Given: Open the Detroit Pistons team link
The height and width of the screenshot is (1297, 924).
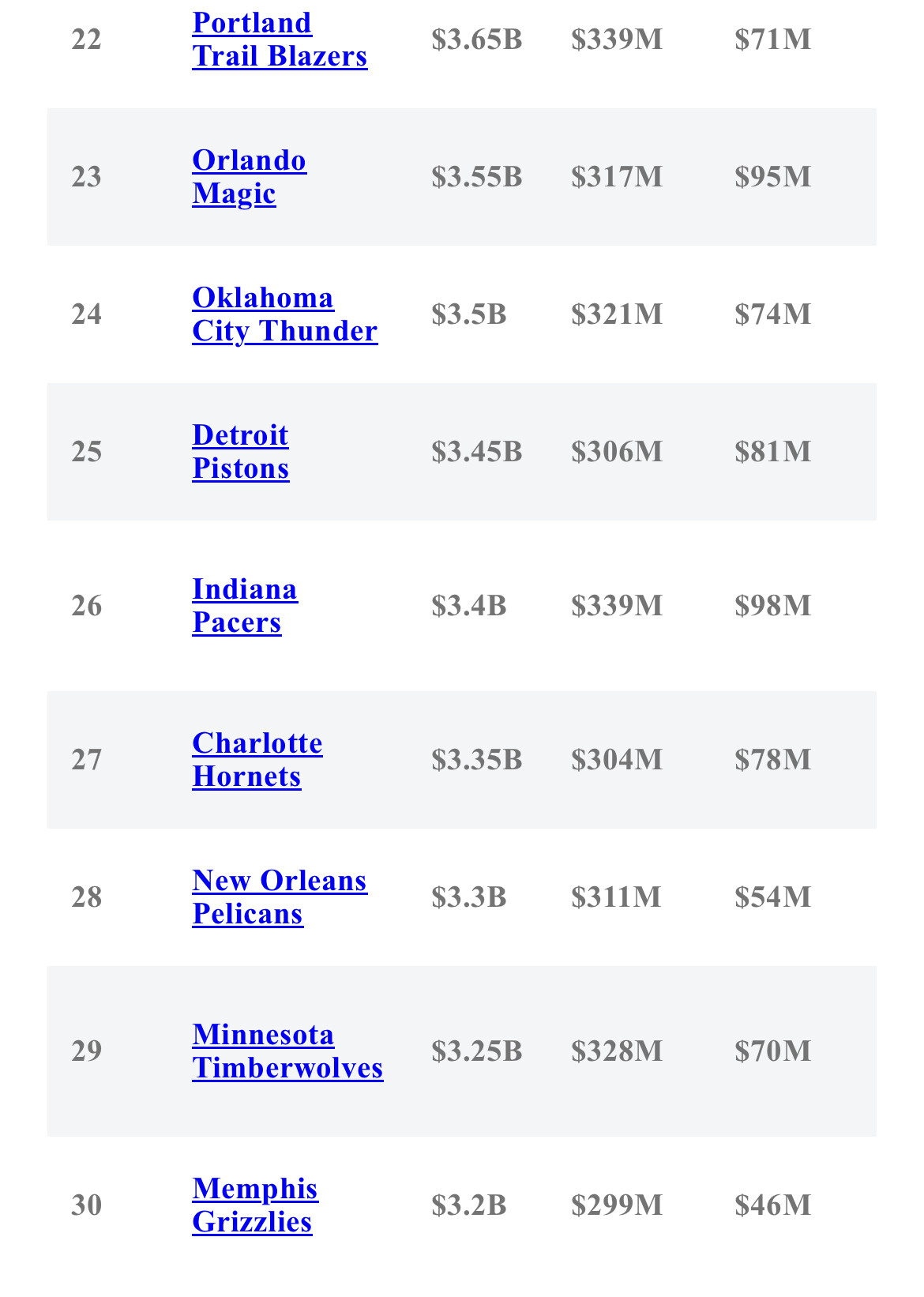Looking at the screenshot, I should pos(241,452).
